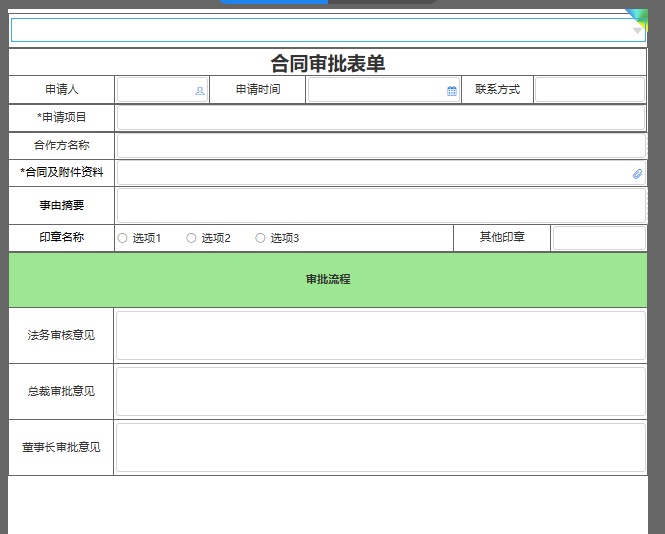
Task: Focus the 总裁审批意见 text area
Action: click(381, 391)
